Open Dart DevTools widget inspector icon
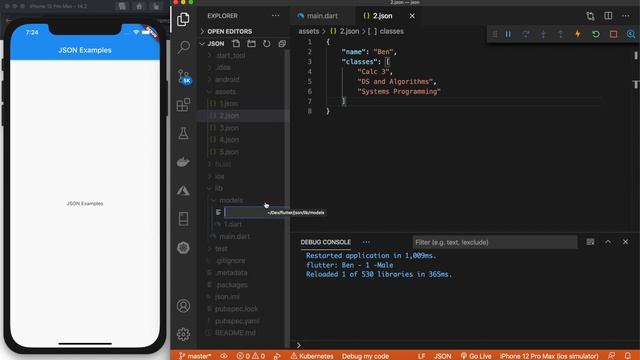The width and height of the screenshot is (640, 360). click(x=631, y=34)
